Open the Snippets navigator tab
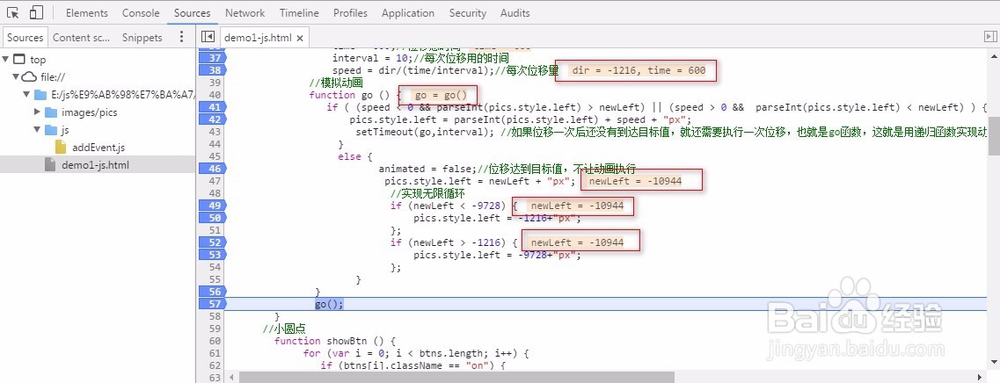Viewport: 1000px width, 383px height. point(142,38)
